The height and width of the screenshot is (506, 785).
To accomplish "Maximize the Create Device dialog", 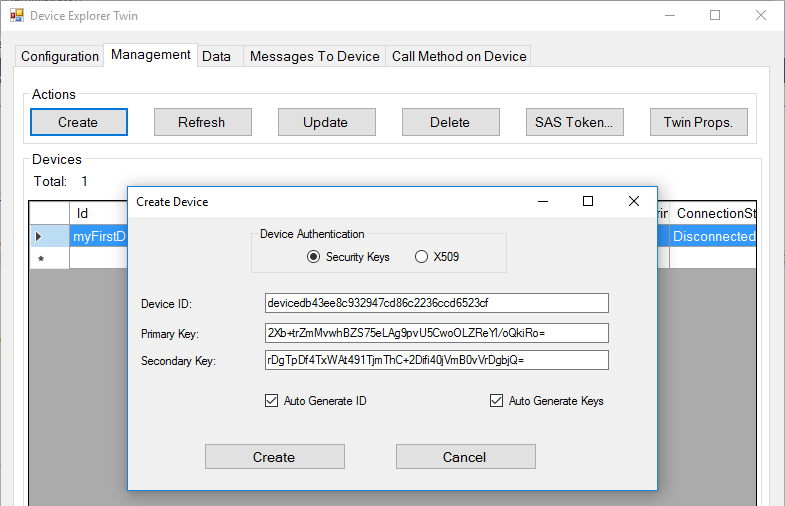I will click(588, 201).
